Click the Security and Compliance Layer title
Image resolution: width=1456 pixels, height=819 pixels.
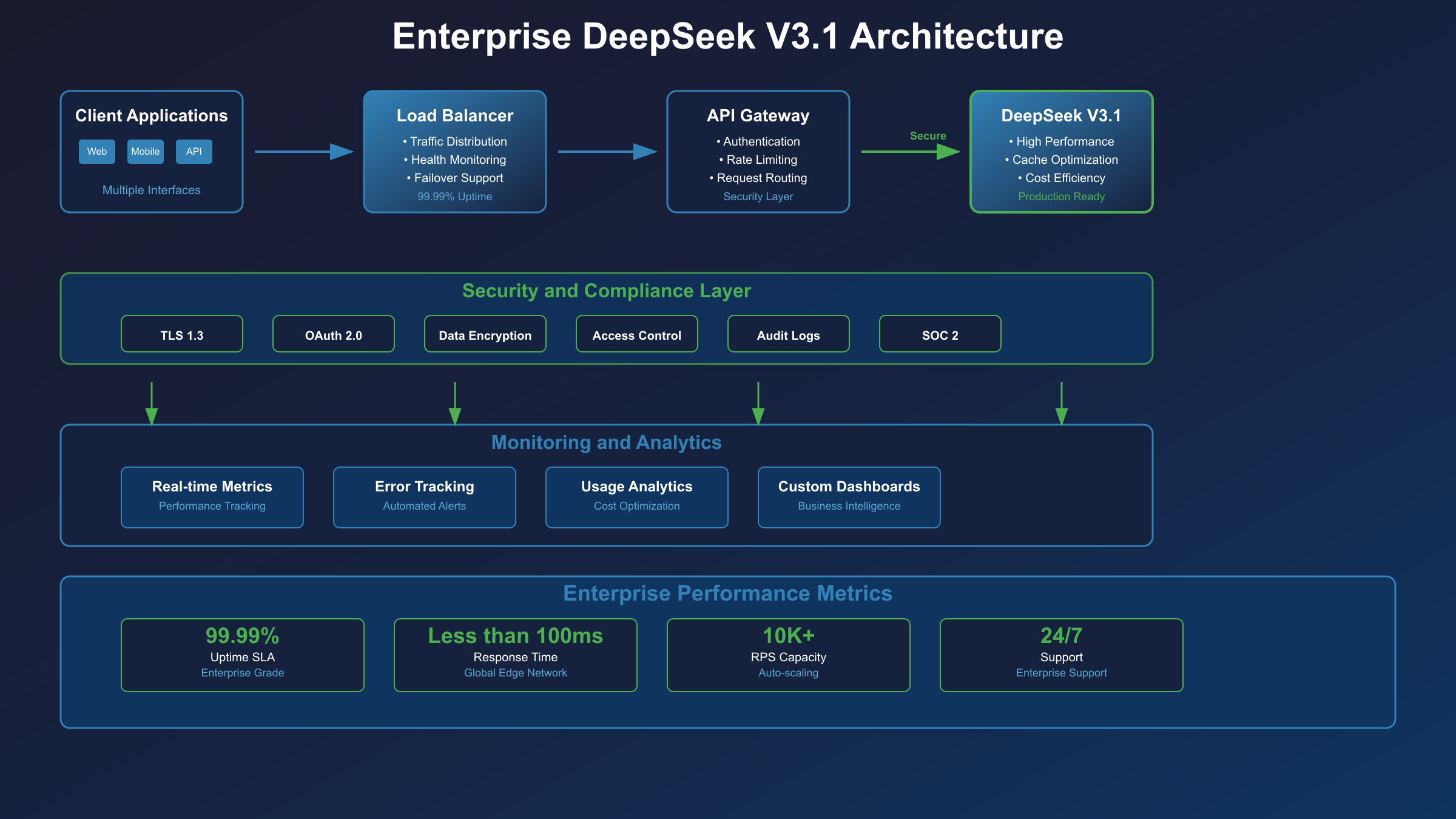pos(607,291)
